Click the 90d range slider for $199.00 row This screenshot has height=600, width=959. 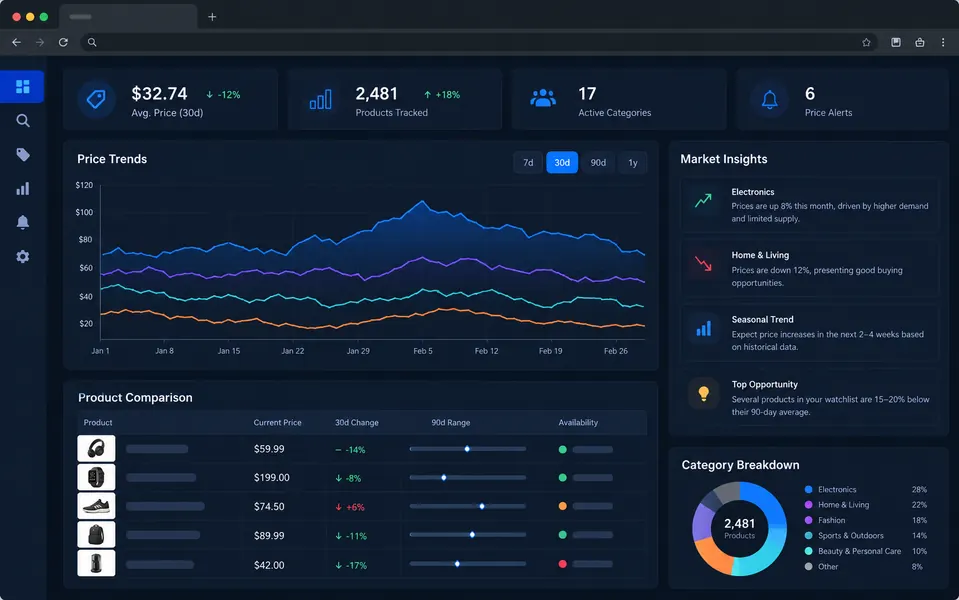[468, 478]
